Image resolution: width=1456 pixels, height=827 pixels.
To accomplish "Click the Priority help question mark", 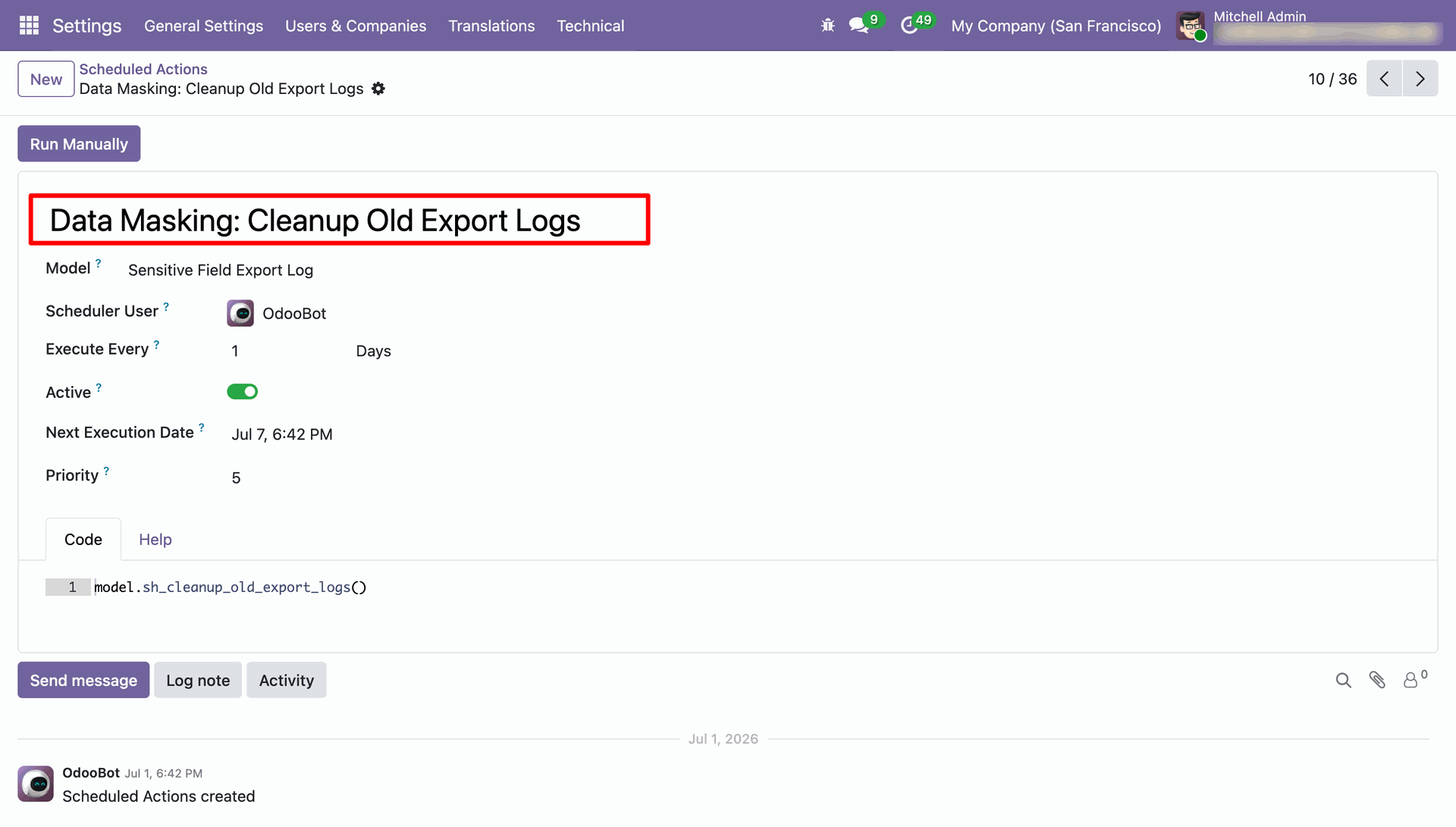I will (106, 471).
